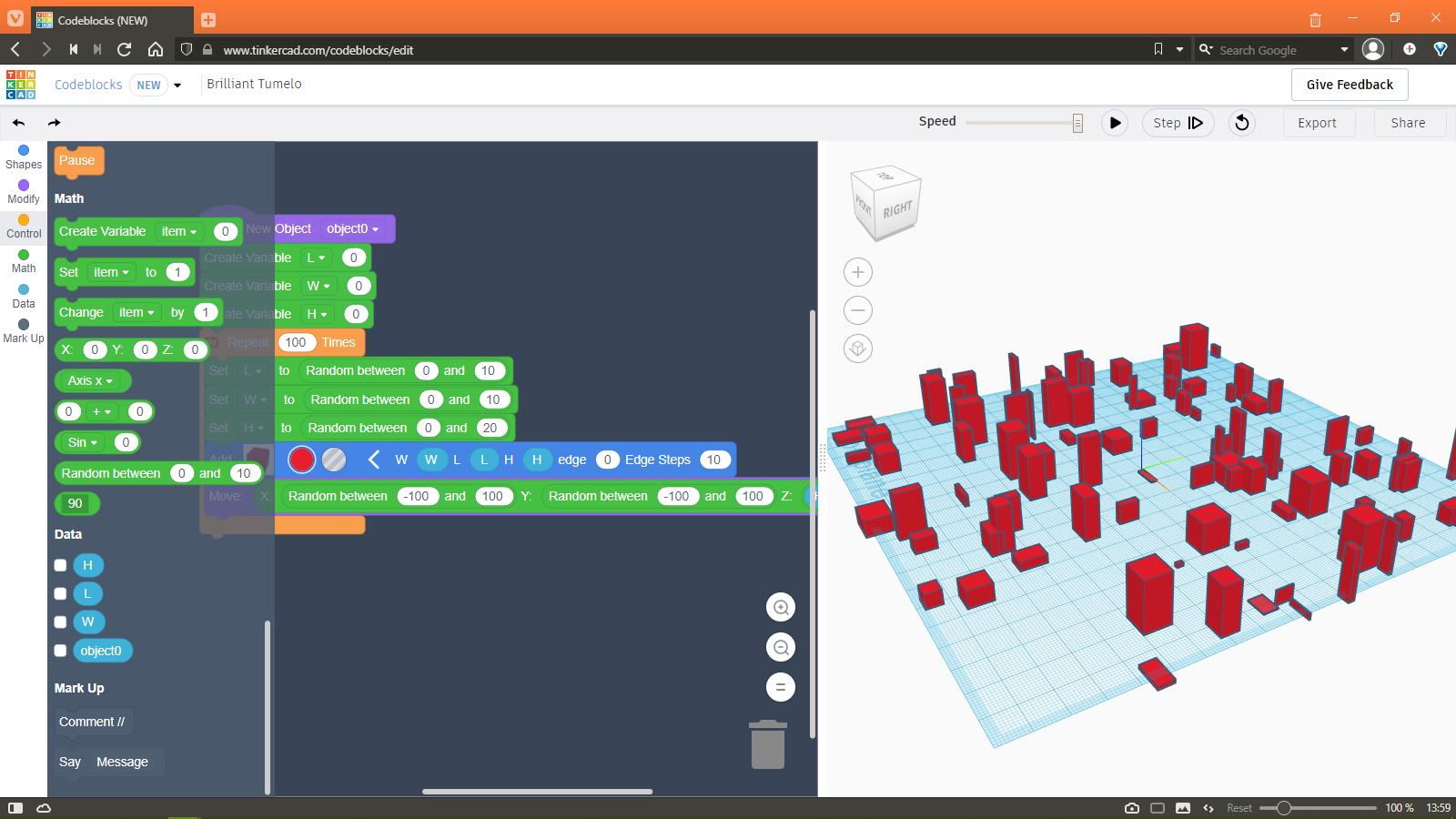This screenshot has width=1456, height=819.
Task: Toggle the H variable checkbox
Action: [60, 565]
